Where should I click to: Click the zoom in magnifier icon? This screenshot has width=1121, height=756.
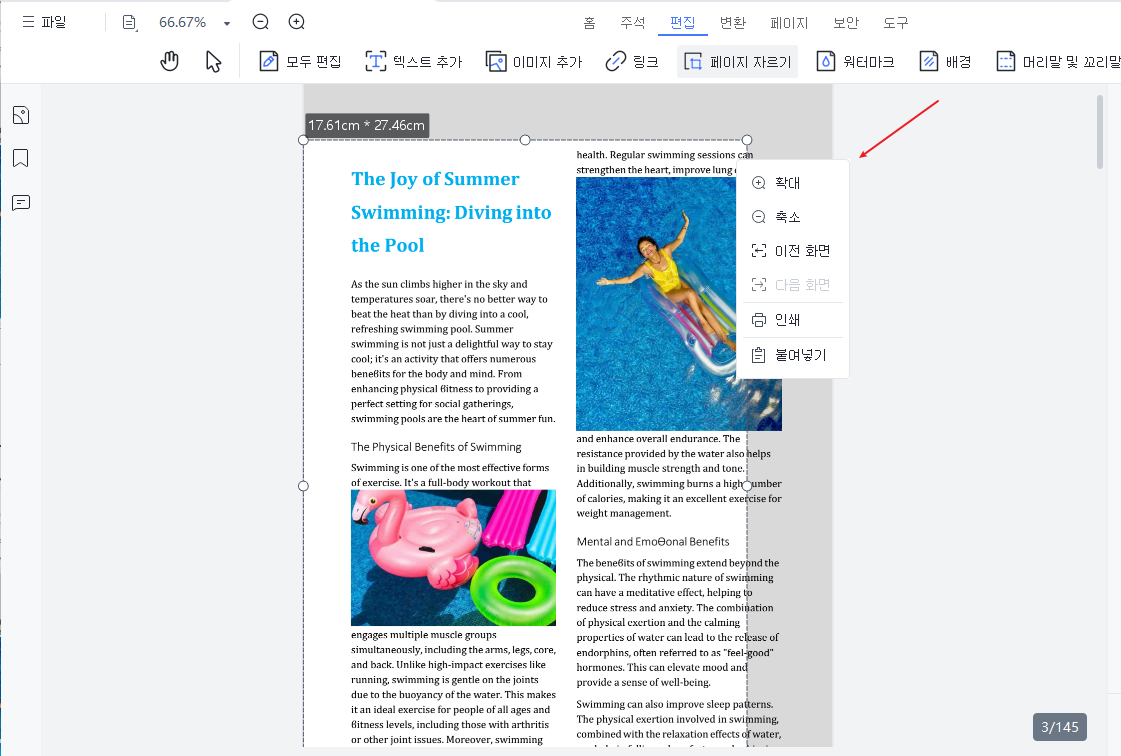[294, 21]
